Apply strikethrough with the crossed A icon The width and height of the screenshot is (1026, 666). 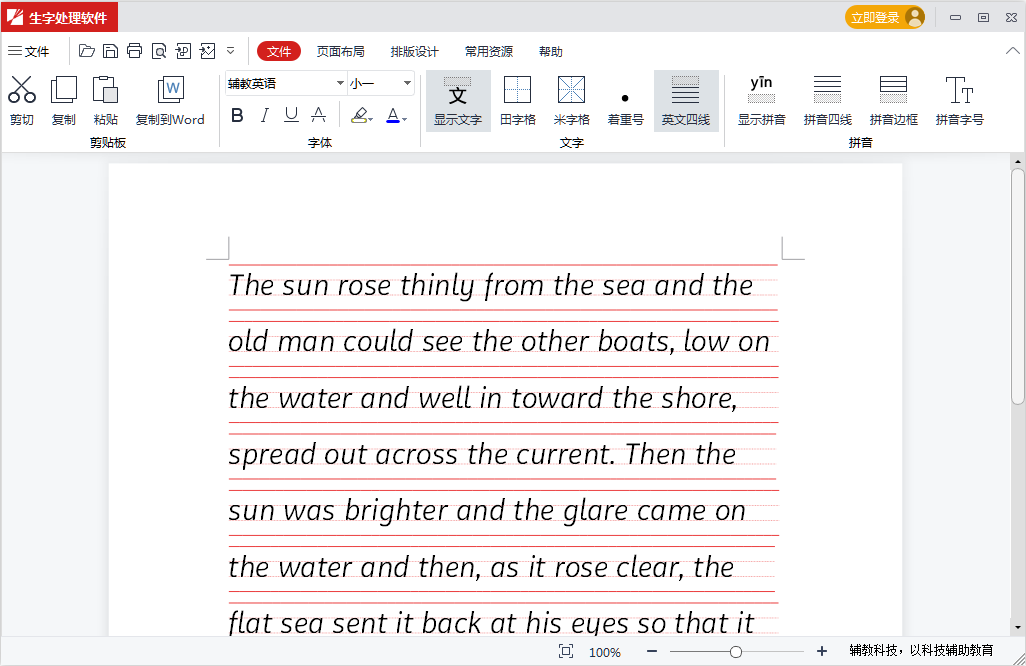click(319, 115)
